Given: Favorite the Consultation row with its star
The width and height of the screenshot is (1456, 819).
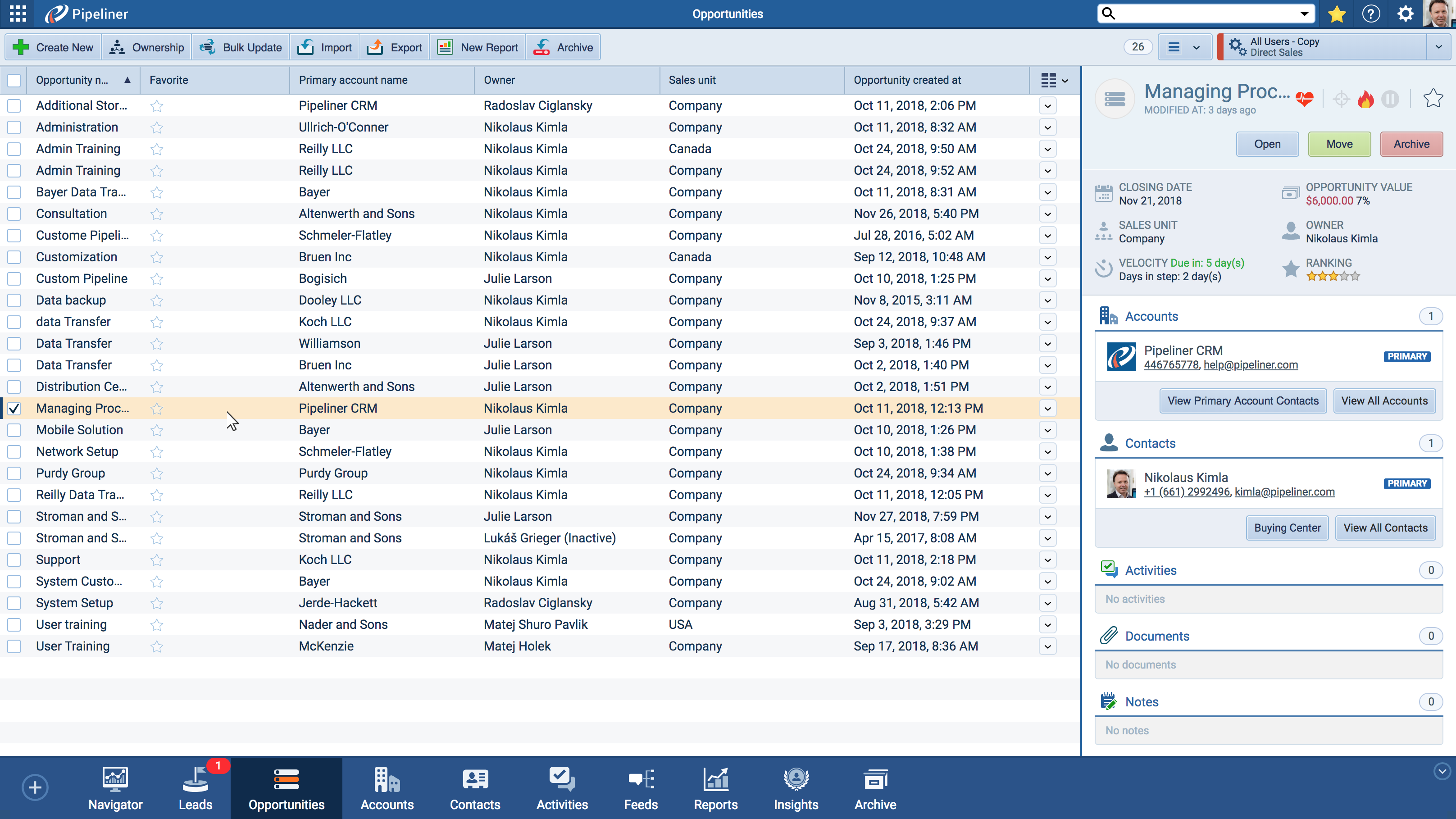Looking at the screenshot, I should coord(157,214).
